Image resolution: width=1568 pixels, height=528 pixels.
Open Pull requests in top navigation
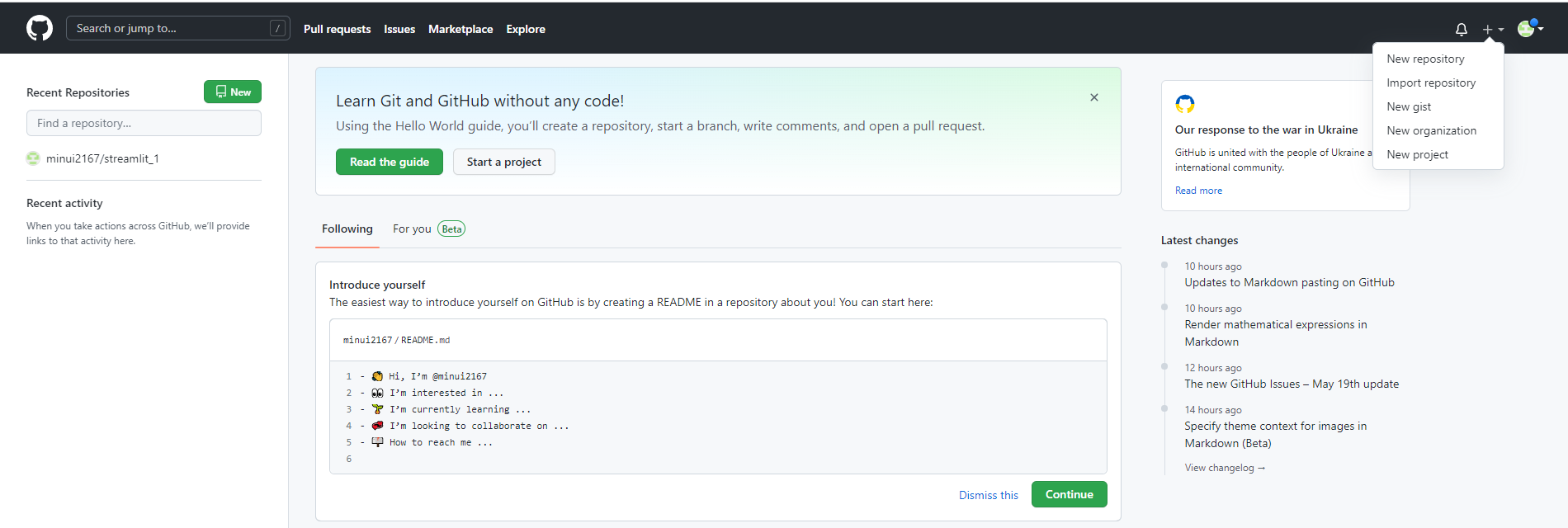coord(337,29)
